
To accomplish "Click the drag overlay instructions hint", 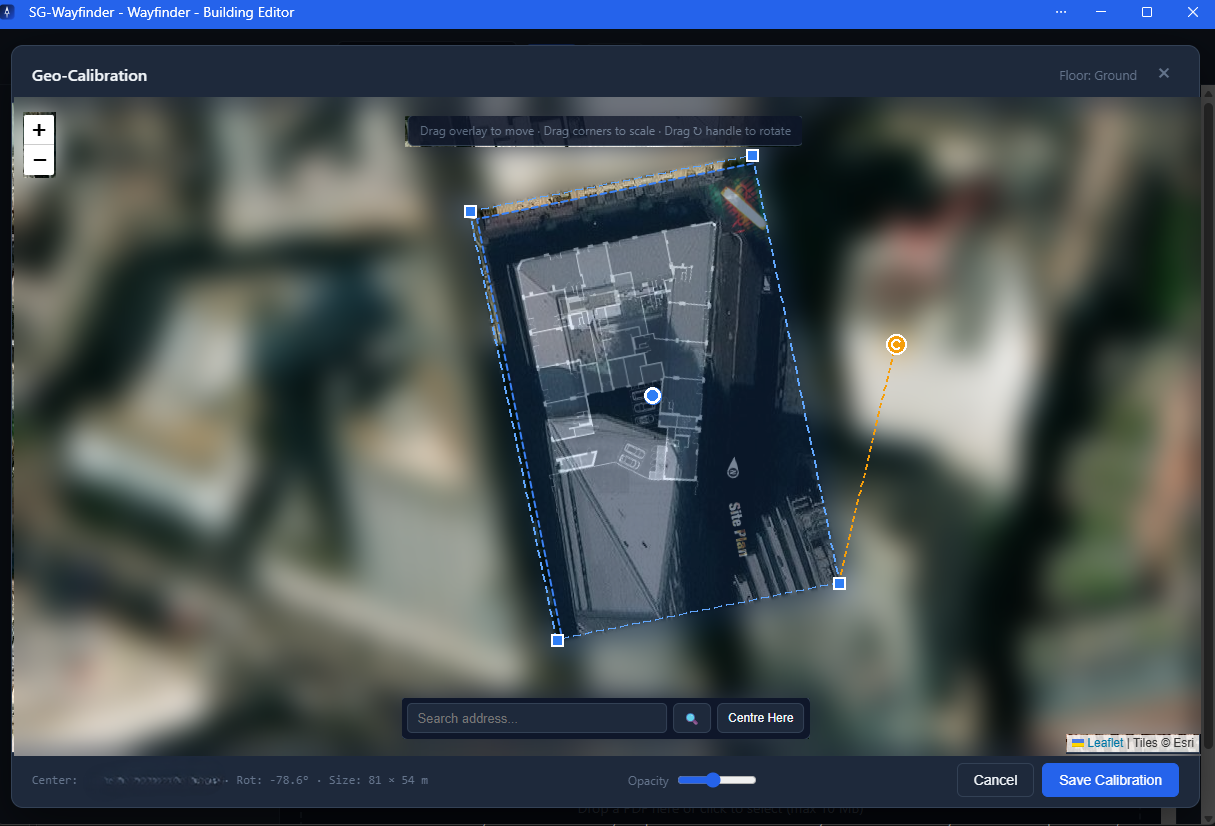I will [x=605, y=131].
